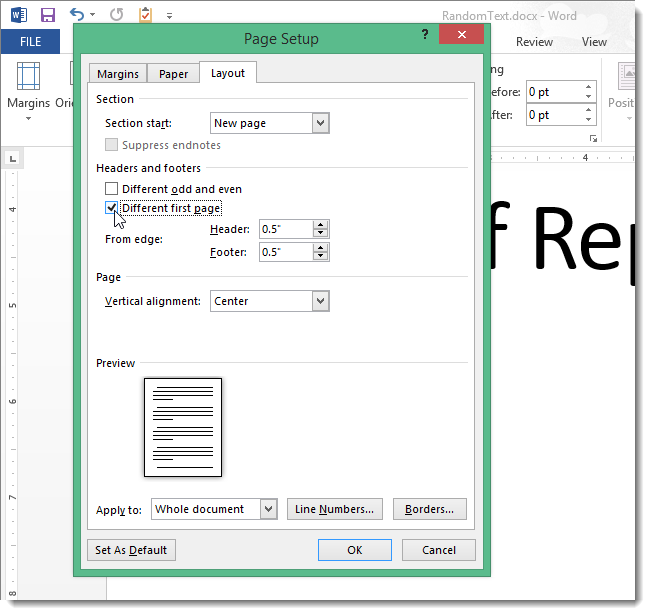Click the Vertical alignment: label
The width and height of the screenshot is (650, 615).
(x=153, y=301)
